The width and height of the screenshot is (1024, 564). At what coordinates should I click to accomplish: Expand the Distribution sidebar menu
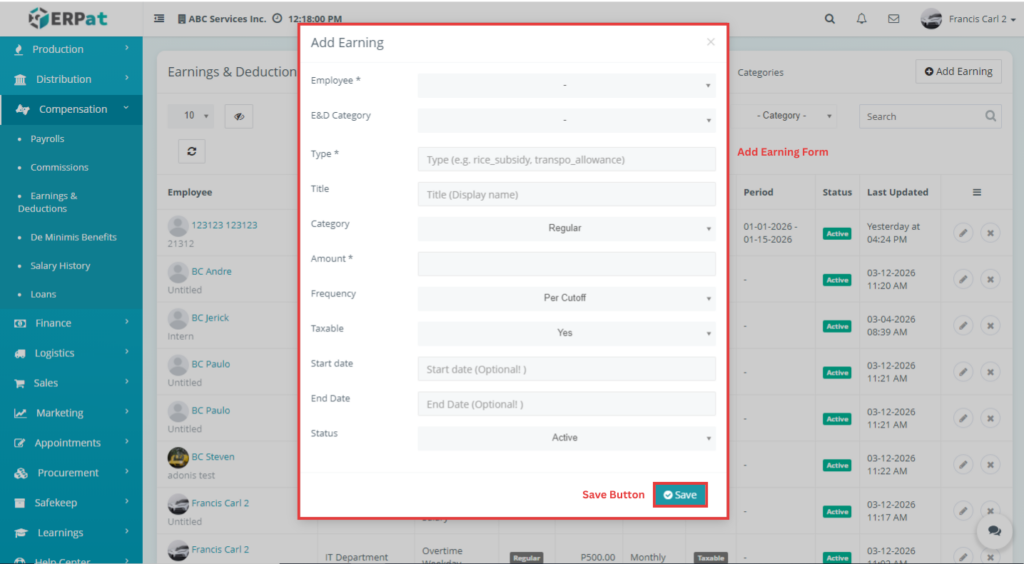tap(71, 79)
